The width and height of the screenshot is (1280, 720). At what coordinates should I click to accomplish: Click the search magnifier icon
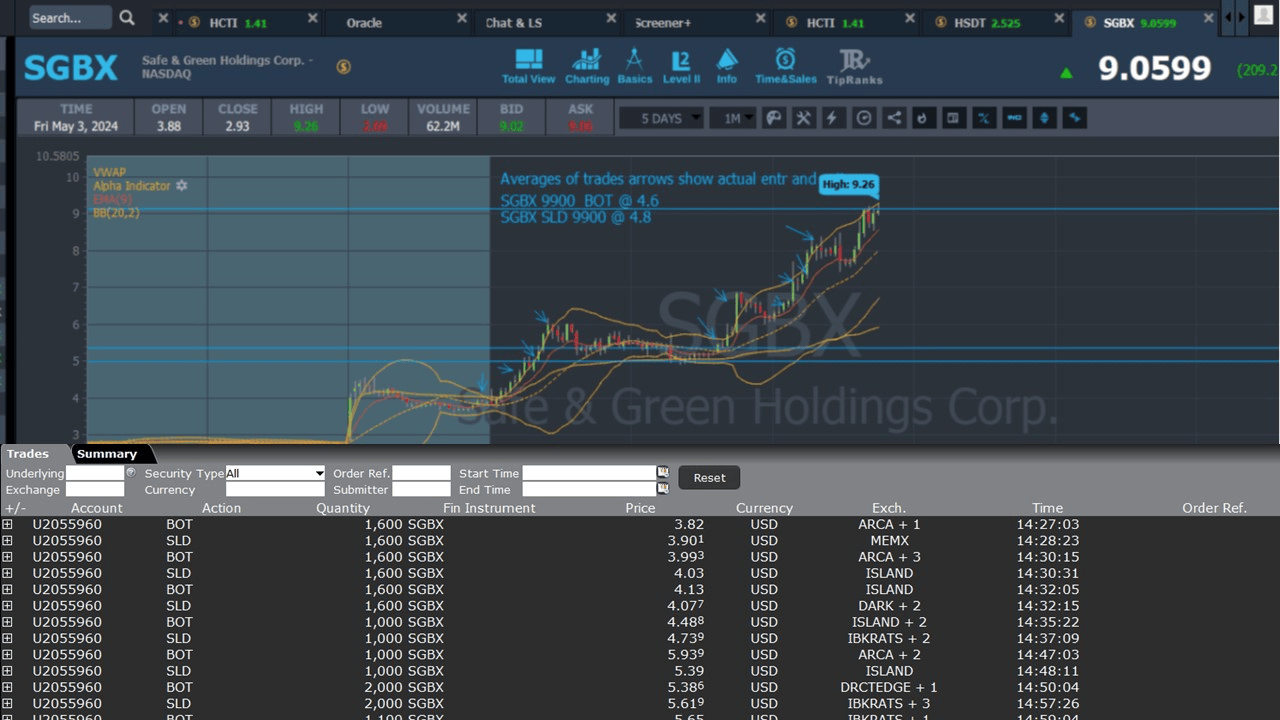click(x=127, y=18)
